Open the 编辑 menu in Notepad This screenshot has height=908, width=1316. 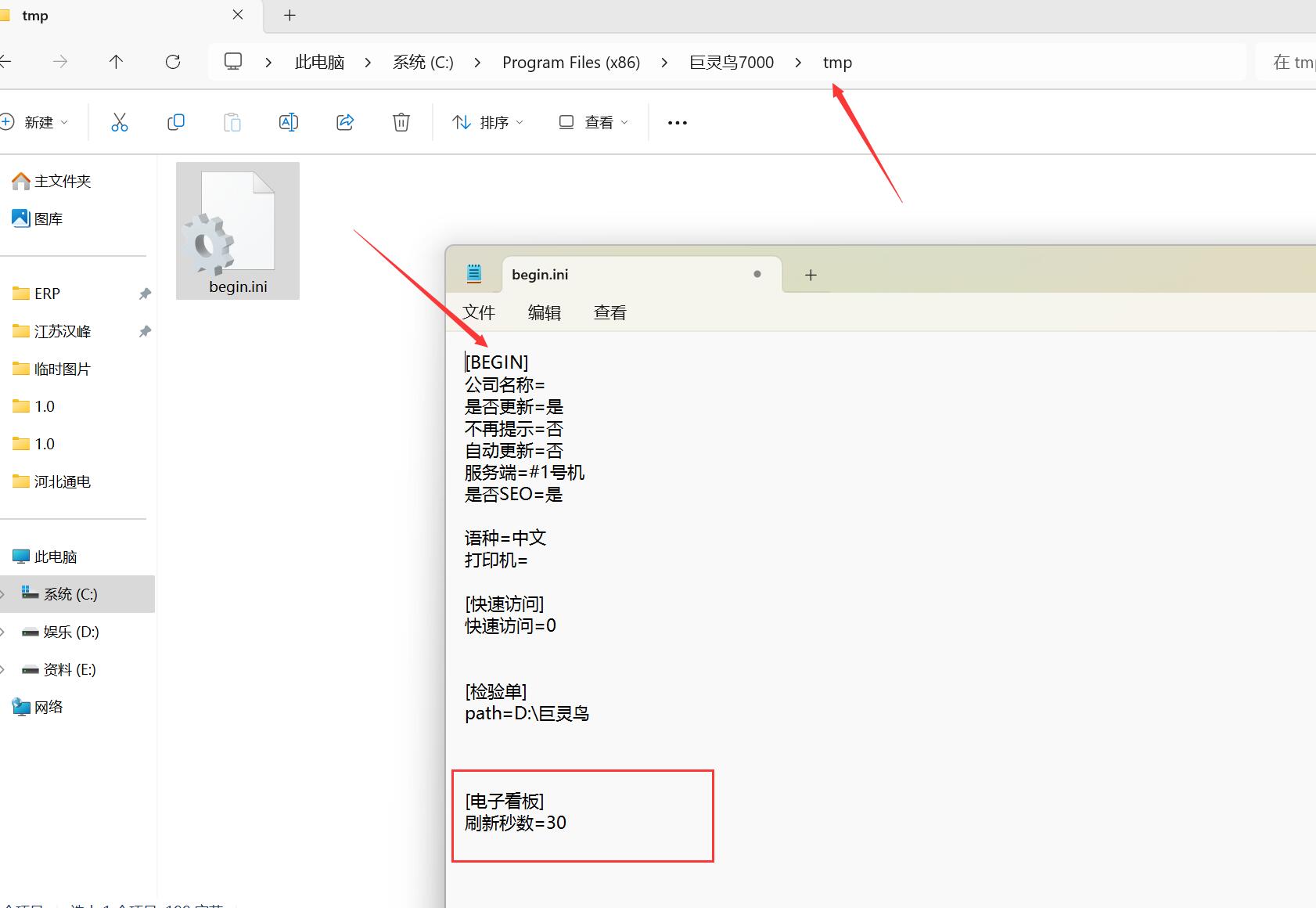(545, 313)
